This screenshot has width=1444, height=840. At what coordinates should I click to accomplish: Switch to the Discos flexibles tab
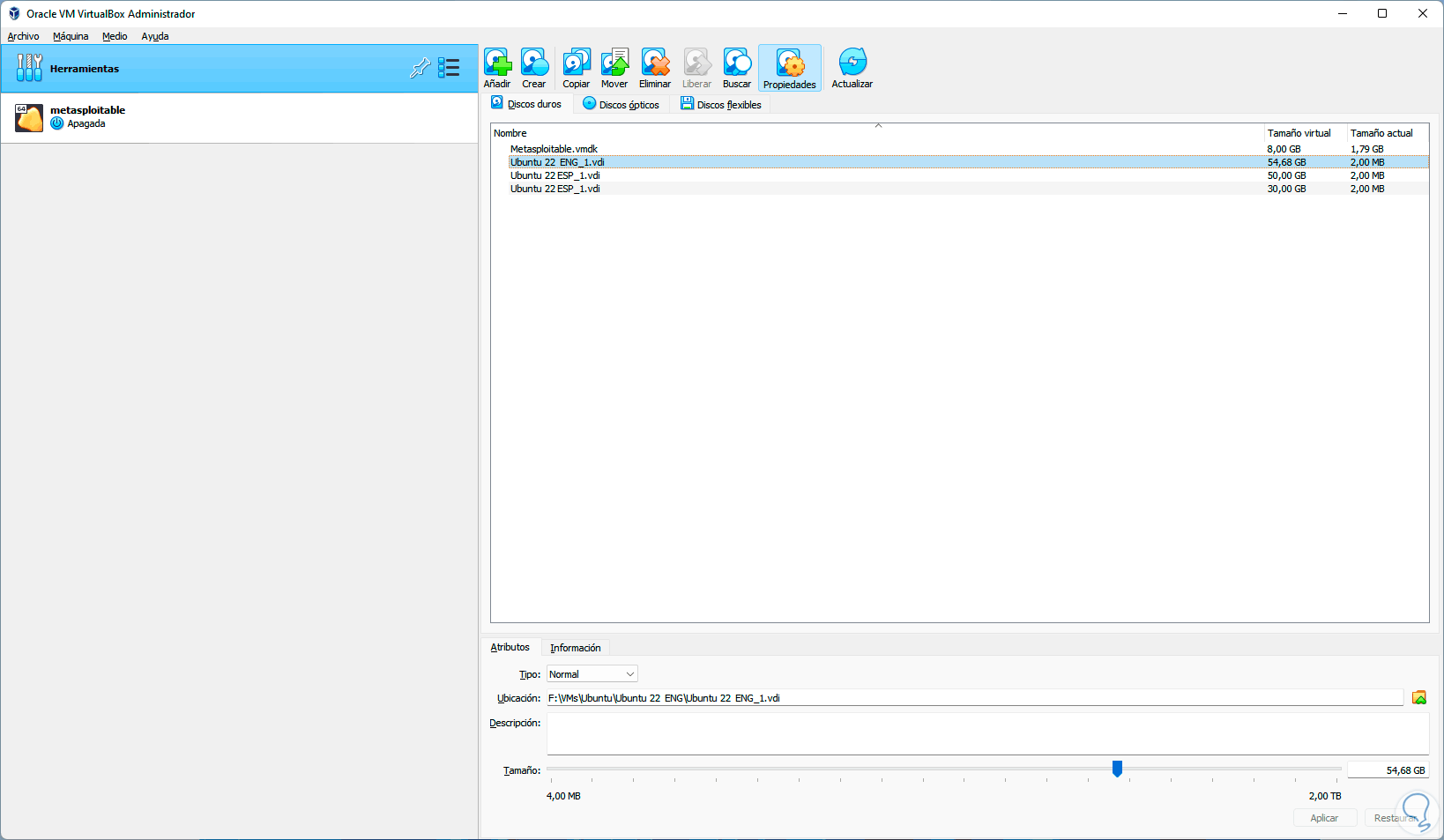[x=721, y=104]
